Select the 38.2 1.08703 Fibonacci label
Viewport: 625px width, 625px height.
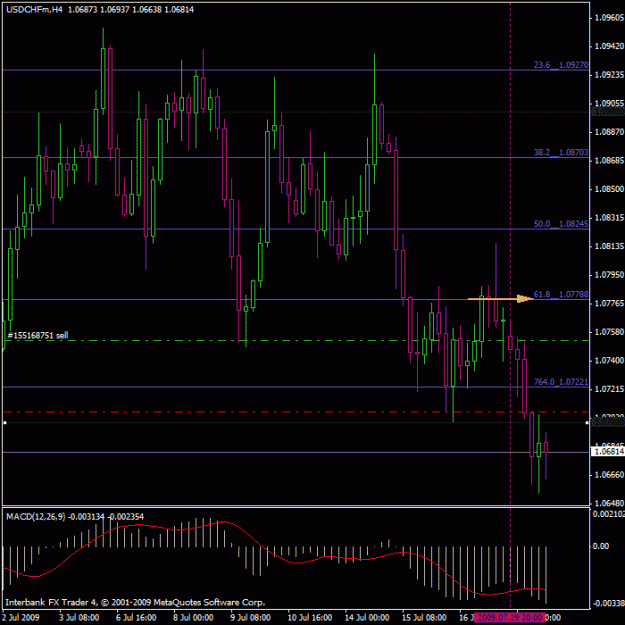tap(561, 152)
